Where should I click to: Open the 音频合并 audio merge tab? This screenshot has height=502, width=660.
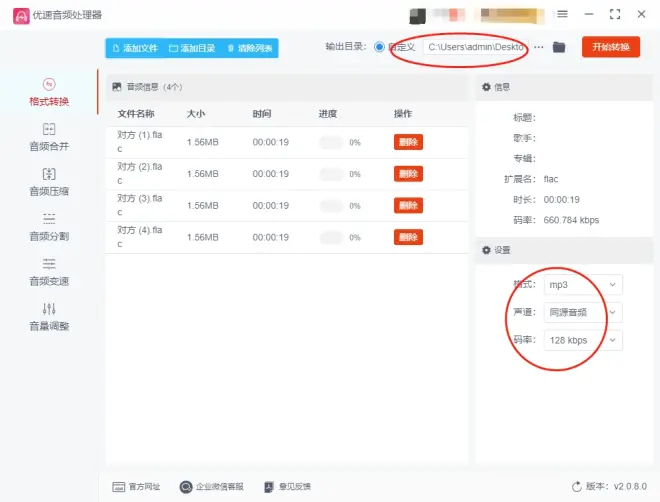(49, 138)
